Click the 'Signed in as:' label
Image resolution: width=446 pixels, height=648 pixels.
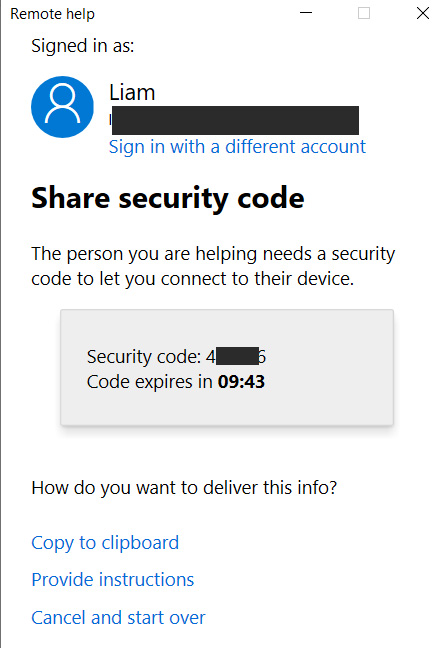(x=83, y=46)
